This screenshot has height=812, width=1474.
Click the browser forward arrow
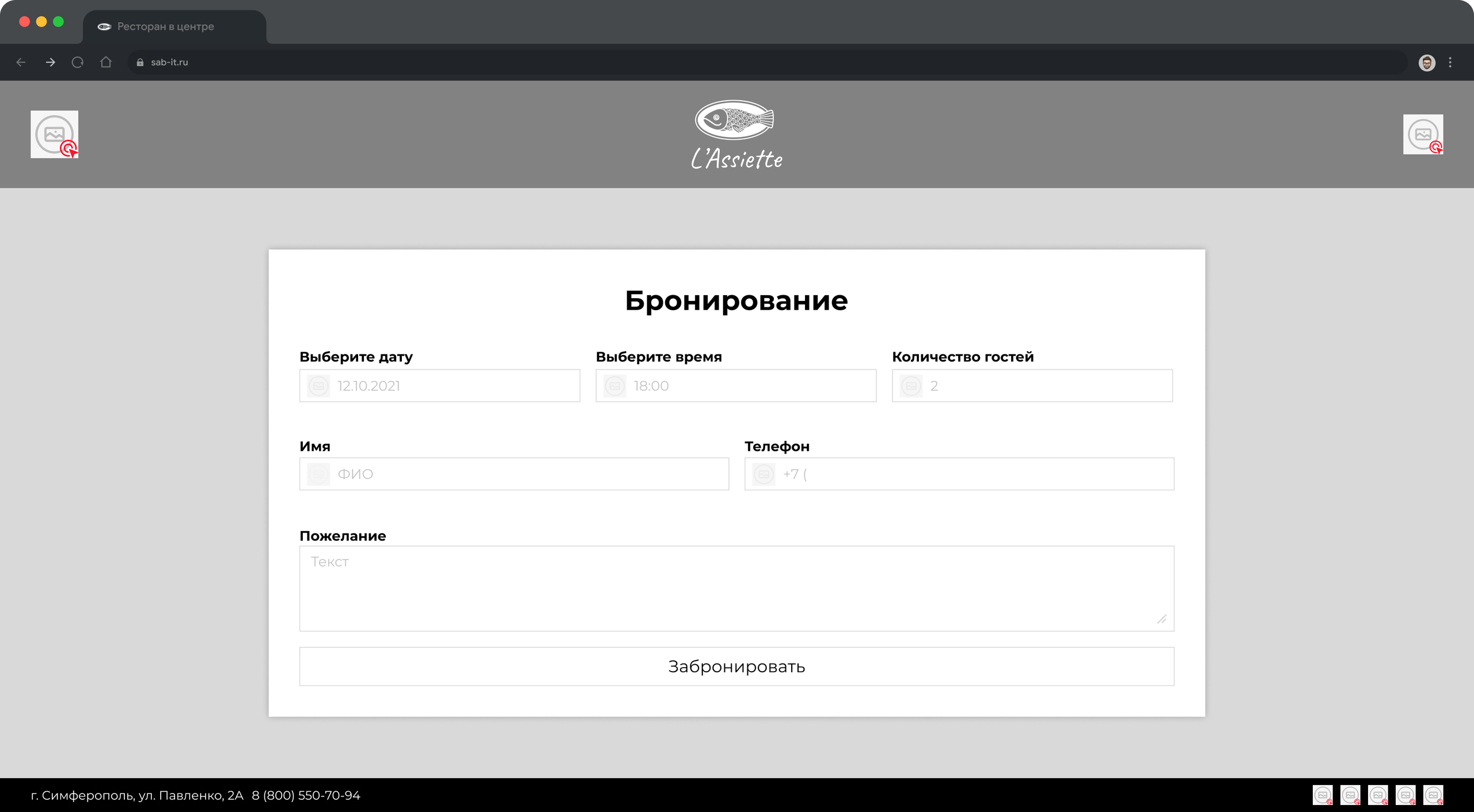click(50, 62)
